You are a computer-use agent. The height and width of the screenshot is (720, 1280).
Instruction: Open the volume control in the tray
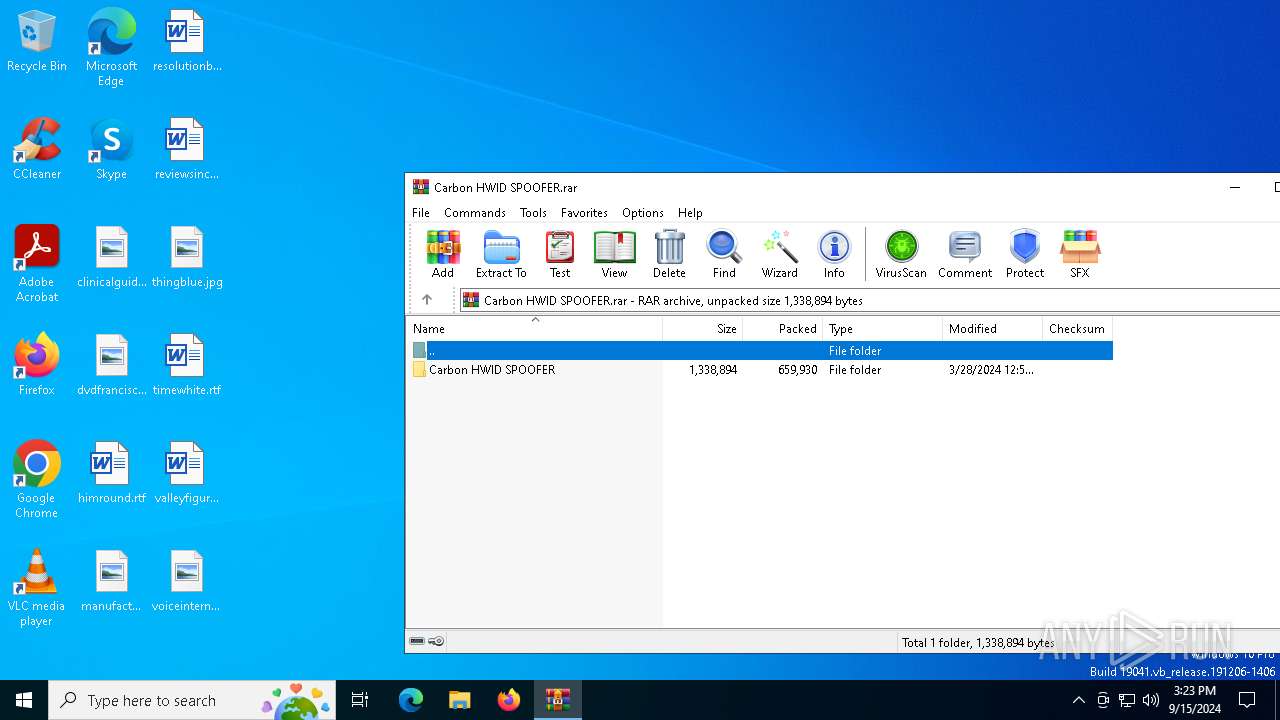coord(1151,700)
